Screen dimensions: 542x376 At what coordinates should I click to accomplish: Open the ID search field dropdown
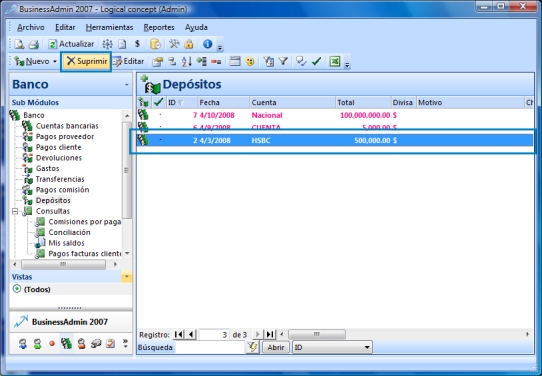[367, 347]
